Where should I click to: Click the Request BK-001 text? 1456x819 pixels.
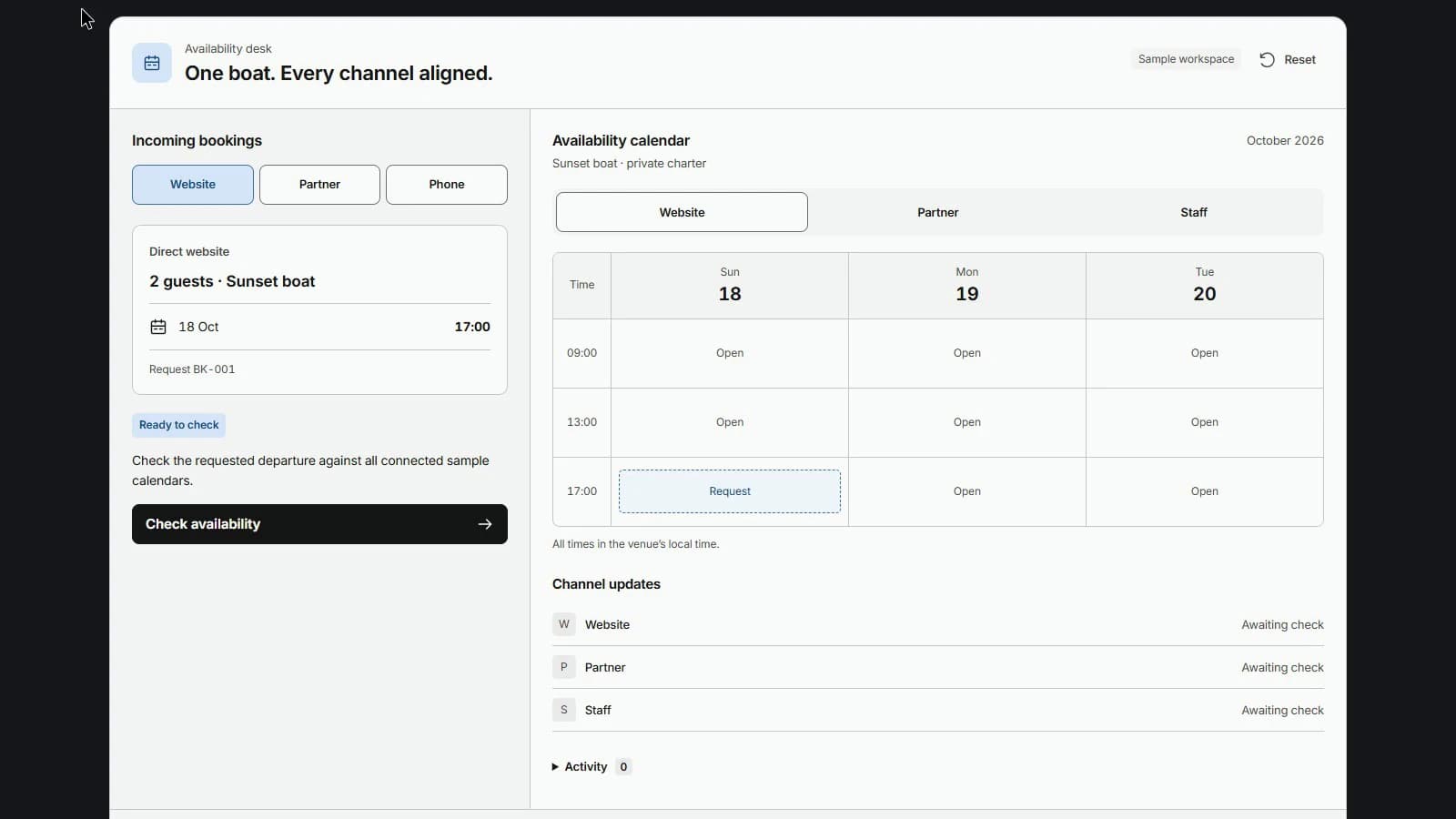coord(192,369)
